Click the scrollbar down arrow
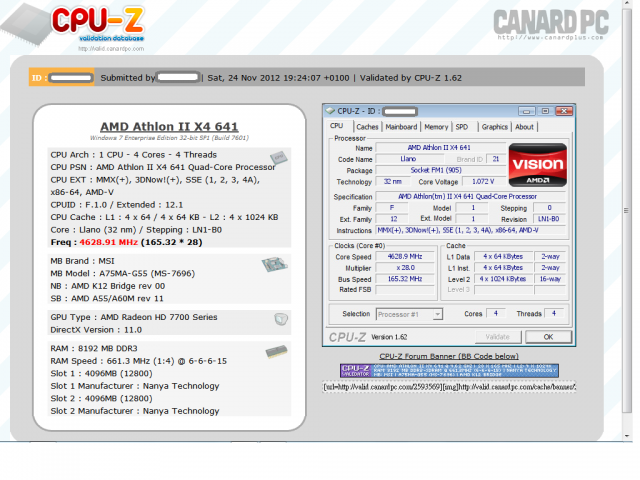Image resolution: width=640 pixels, height=480 pixels. point(627,436)
